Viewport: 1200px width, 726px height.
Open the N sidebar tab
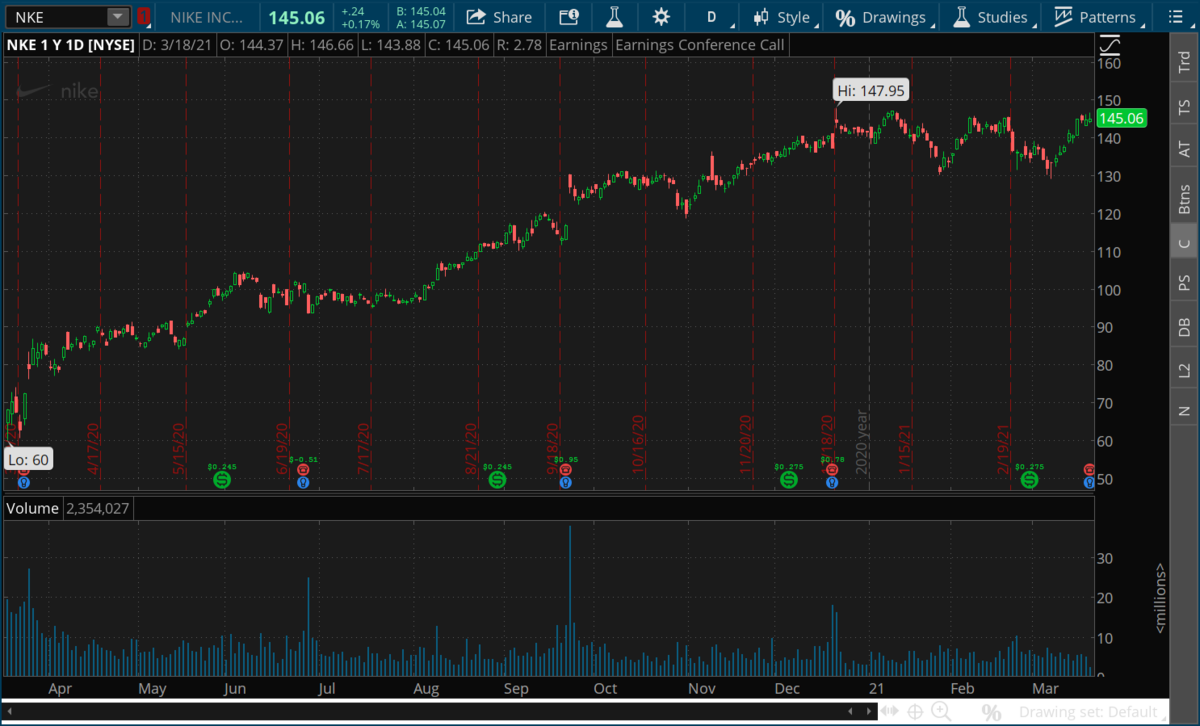(1185, 410)
